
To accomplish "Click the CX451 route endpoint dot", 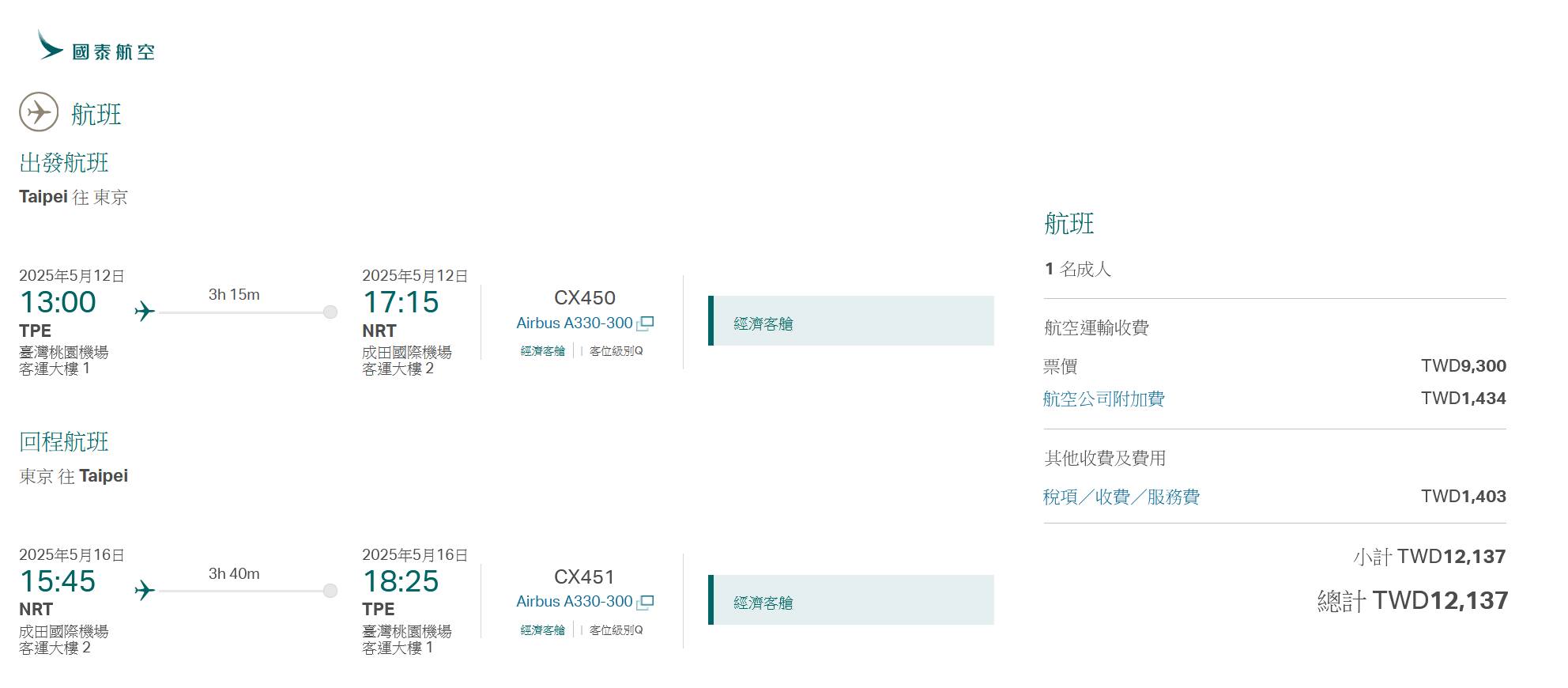I will 330,591.
